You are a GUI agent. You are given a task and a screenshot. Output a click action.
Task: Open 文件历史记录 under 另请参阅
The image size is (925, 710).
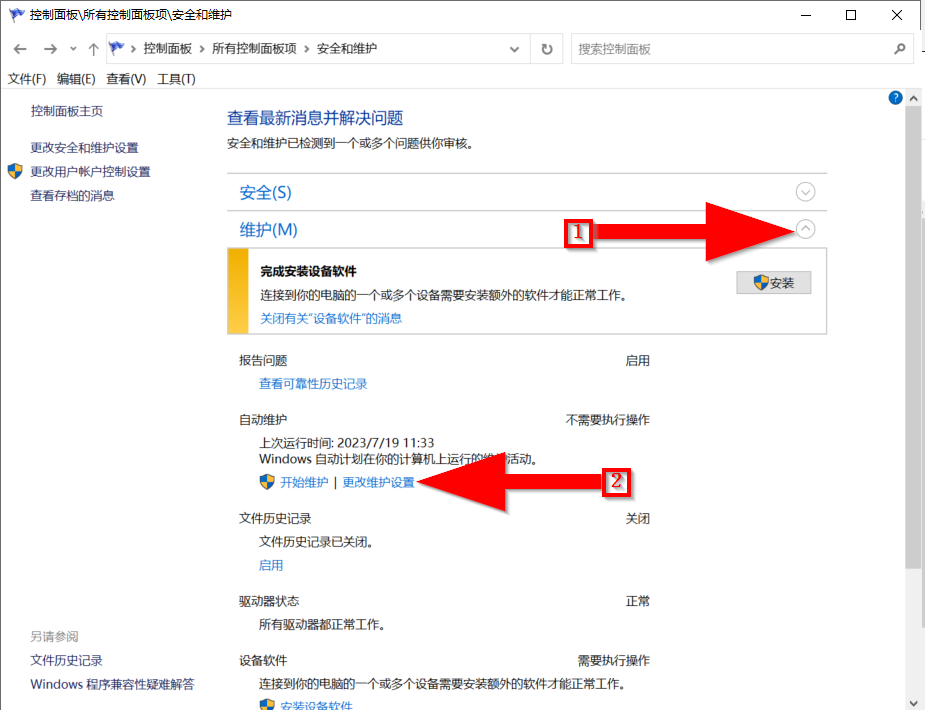(67, 660)
